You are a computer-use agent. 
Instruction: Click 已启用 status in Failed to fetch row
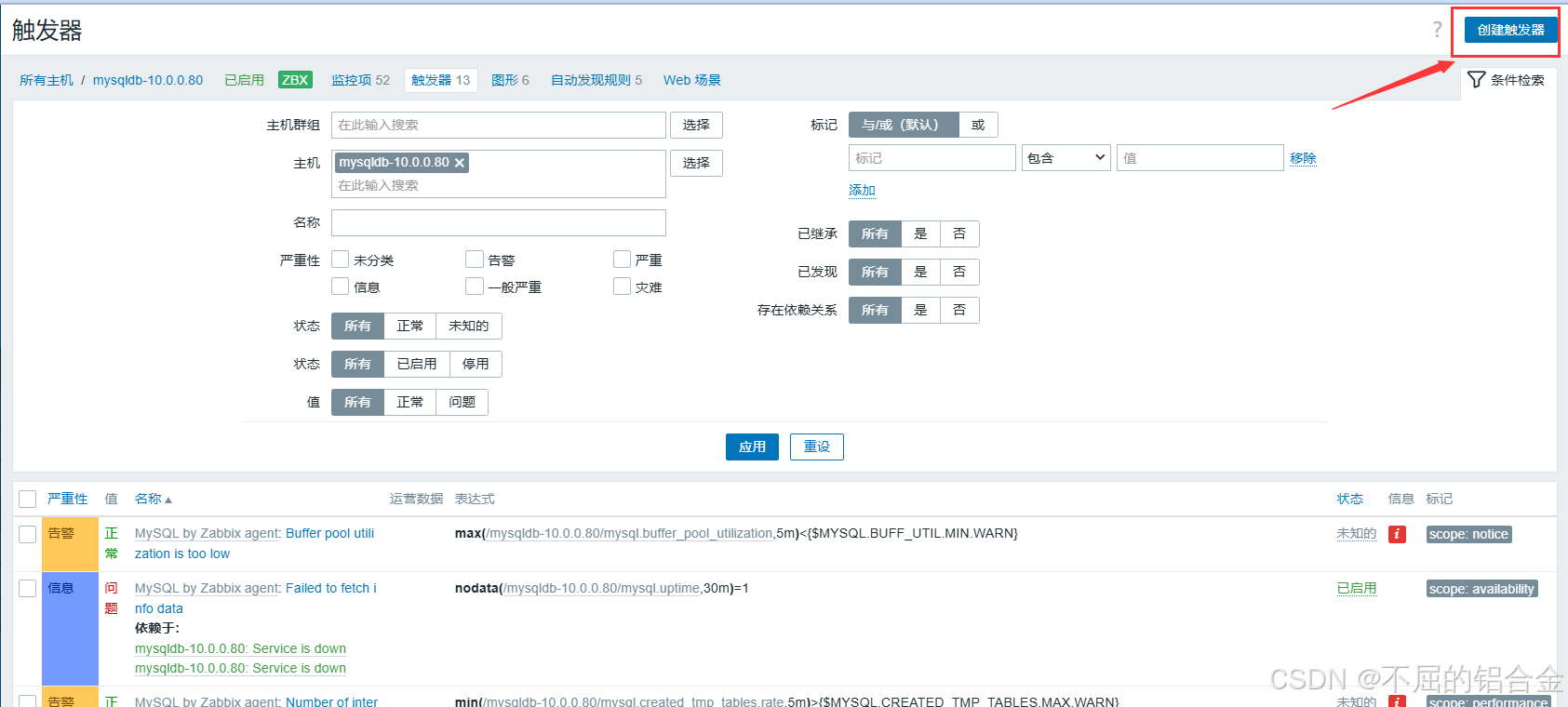point(1356,589)
